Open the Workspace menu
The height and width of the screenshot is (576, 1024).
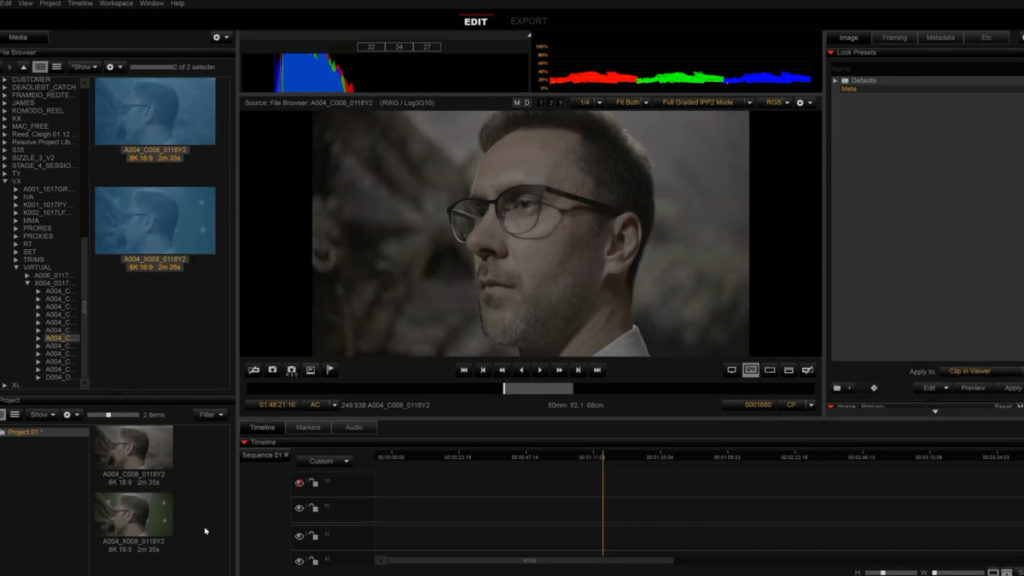point(116,4)
